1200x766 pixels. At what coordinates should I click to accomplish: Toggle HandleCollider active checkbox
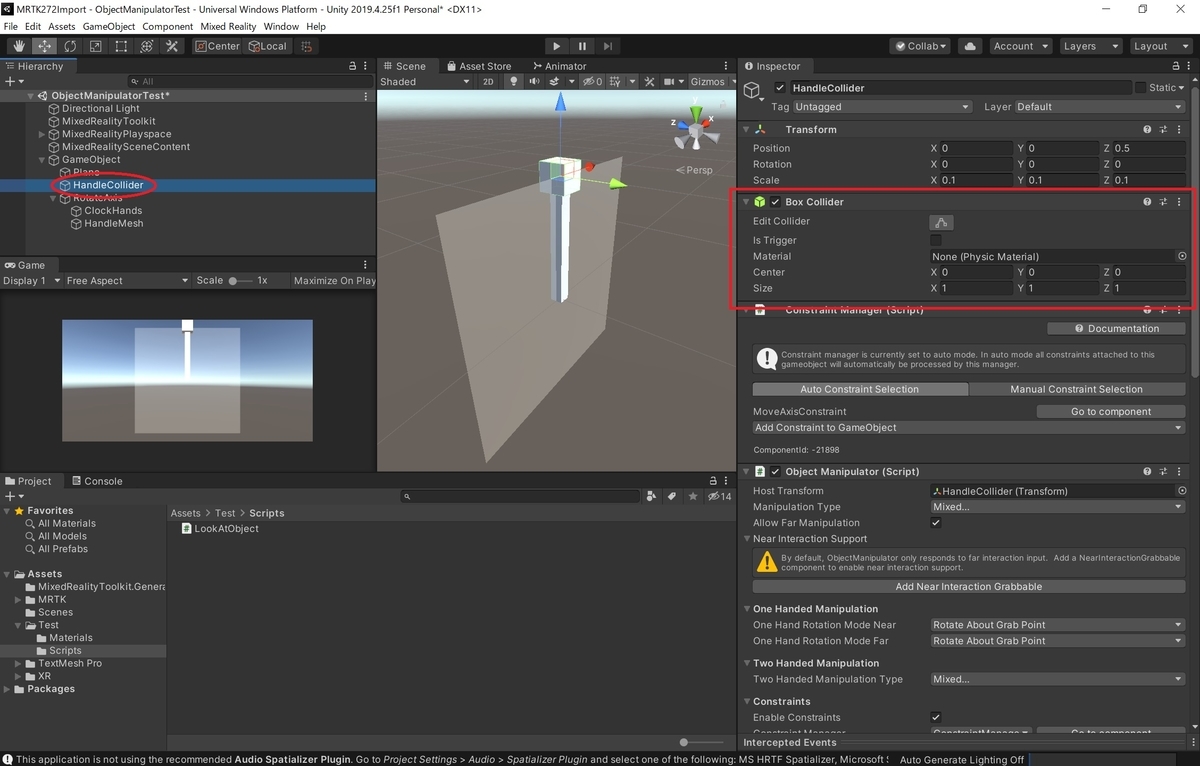coord(780,88)
